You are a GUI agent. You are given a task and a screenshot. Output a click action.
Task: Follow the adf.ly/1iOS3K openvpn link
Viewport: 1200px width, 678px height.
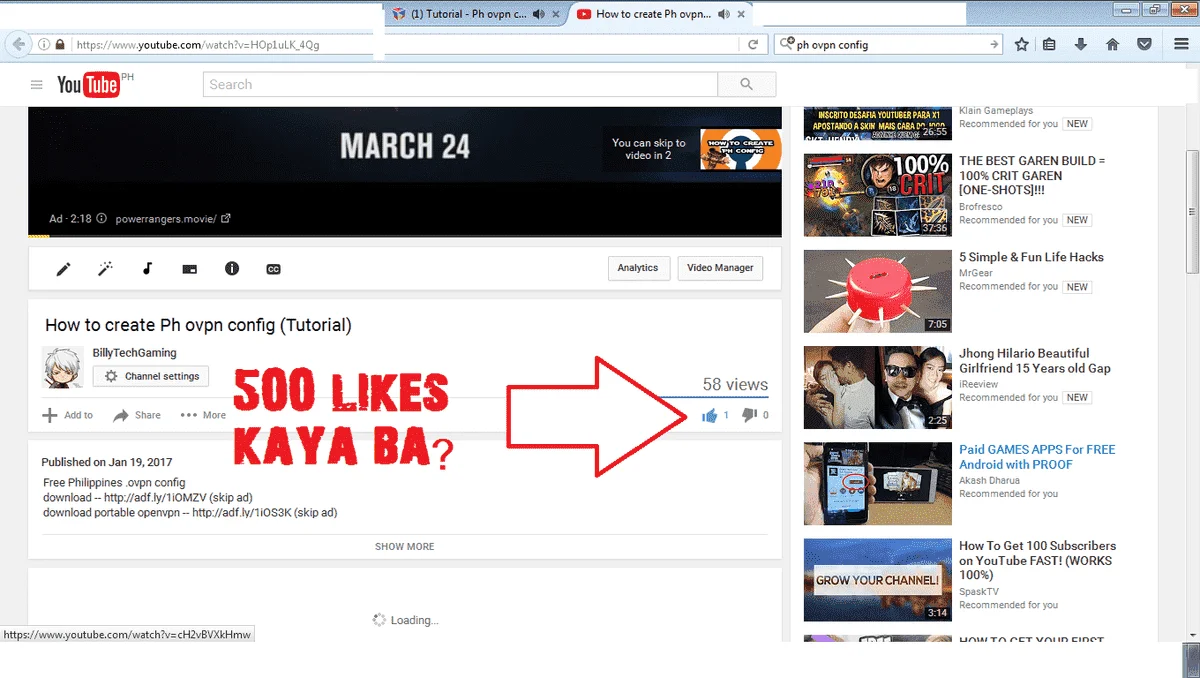242,513
